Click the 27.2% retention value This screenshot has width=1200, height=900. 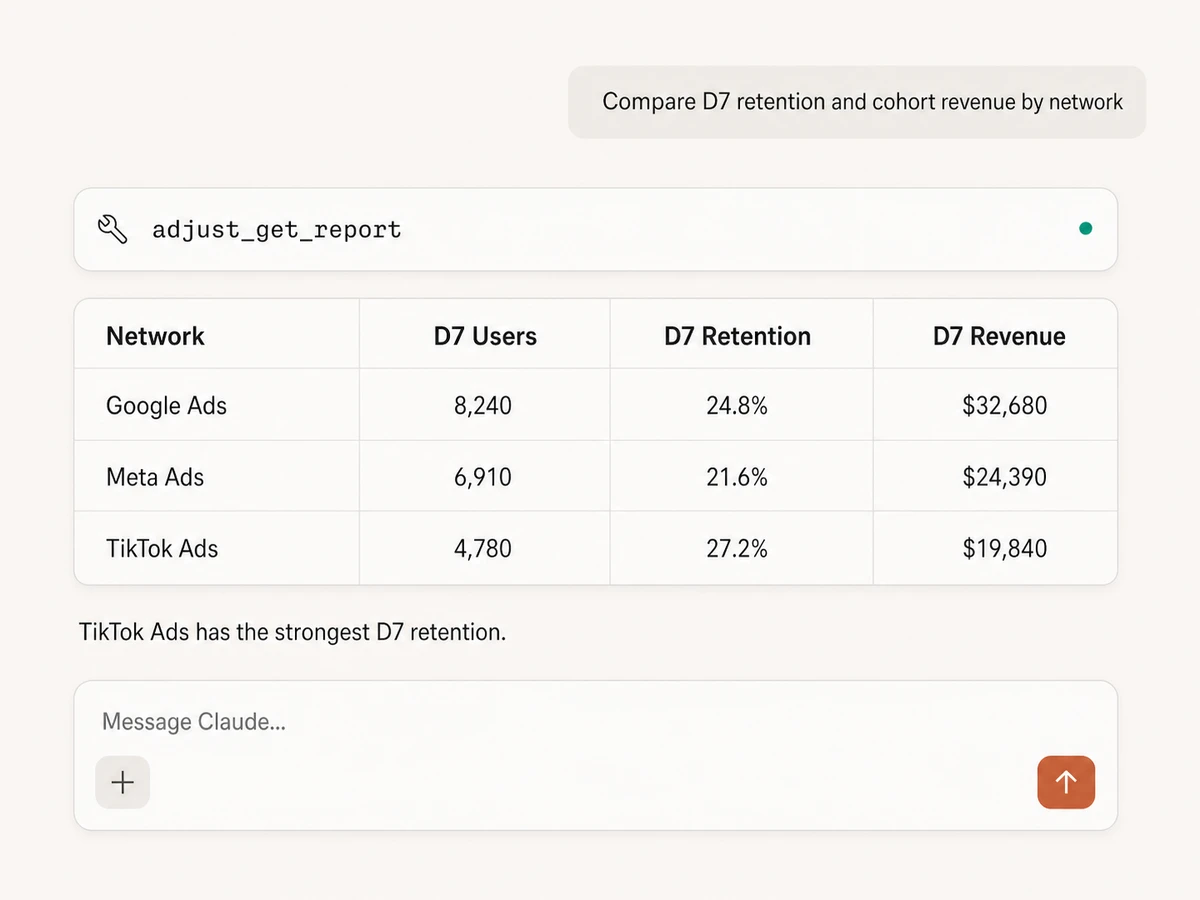coord(737,548)
